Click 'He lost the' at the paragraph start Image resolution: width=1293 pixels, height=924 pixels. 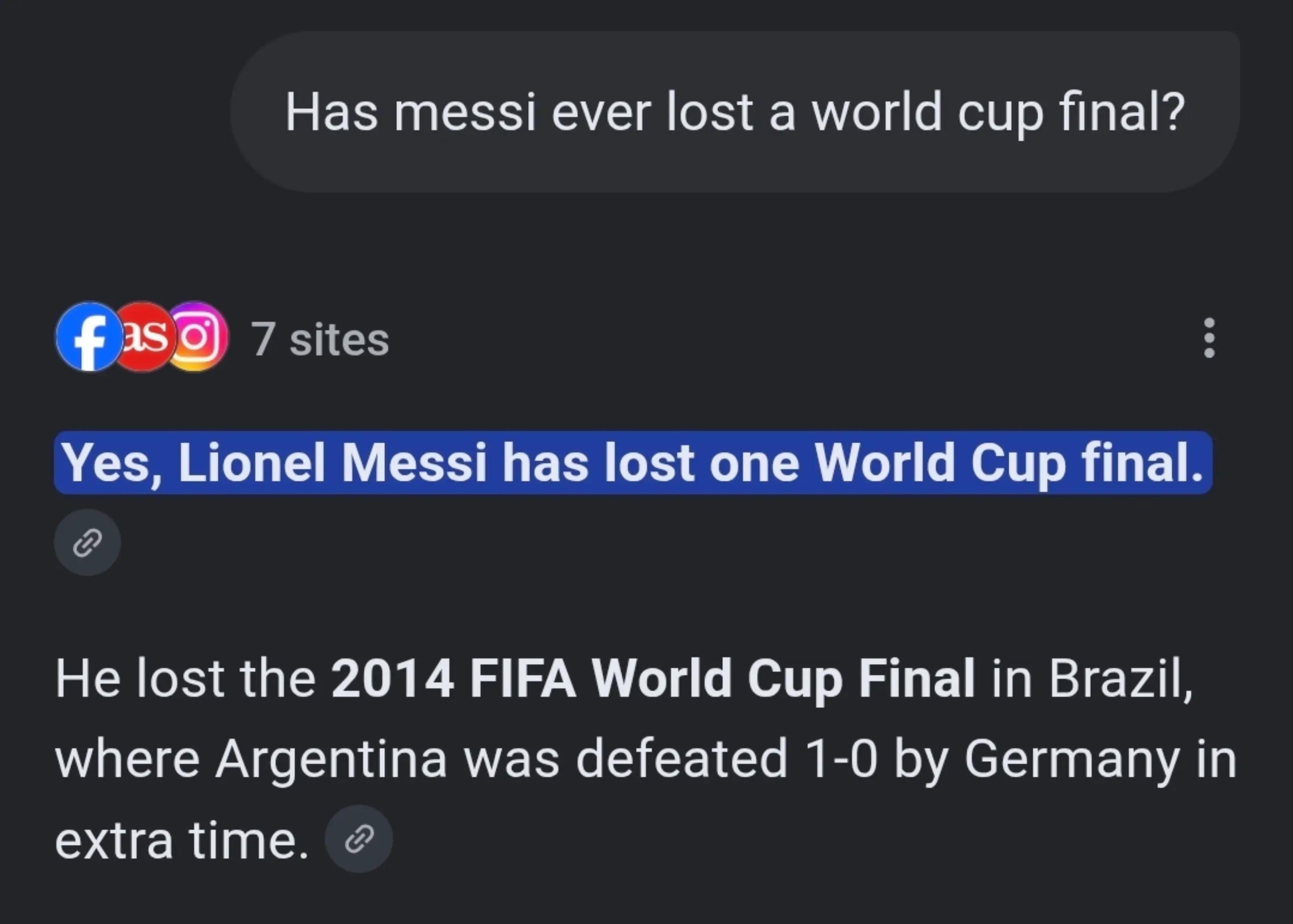click(185, 678)
